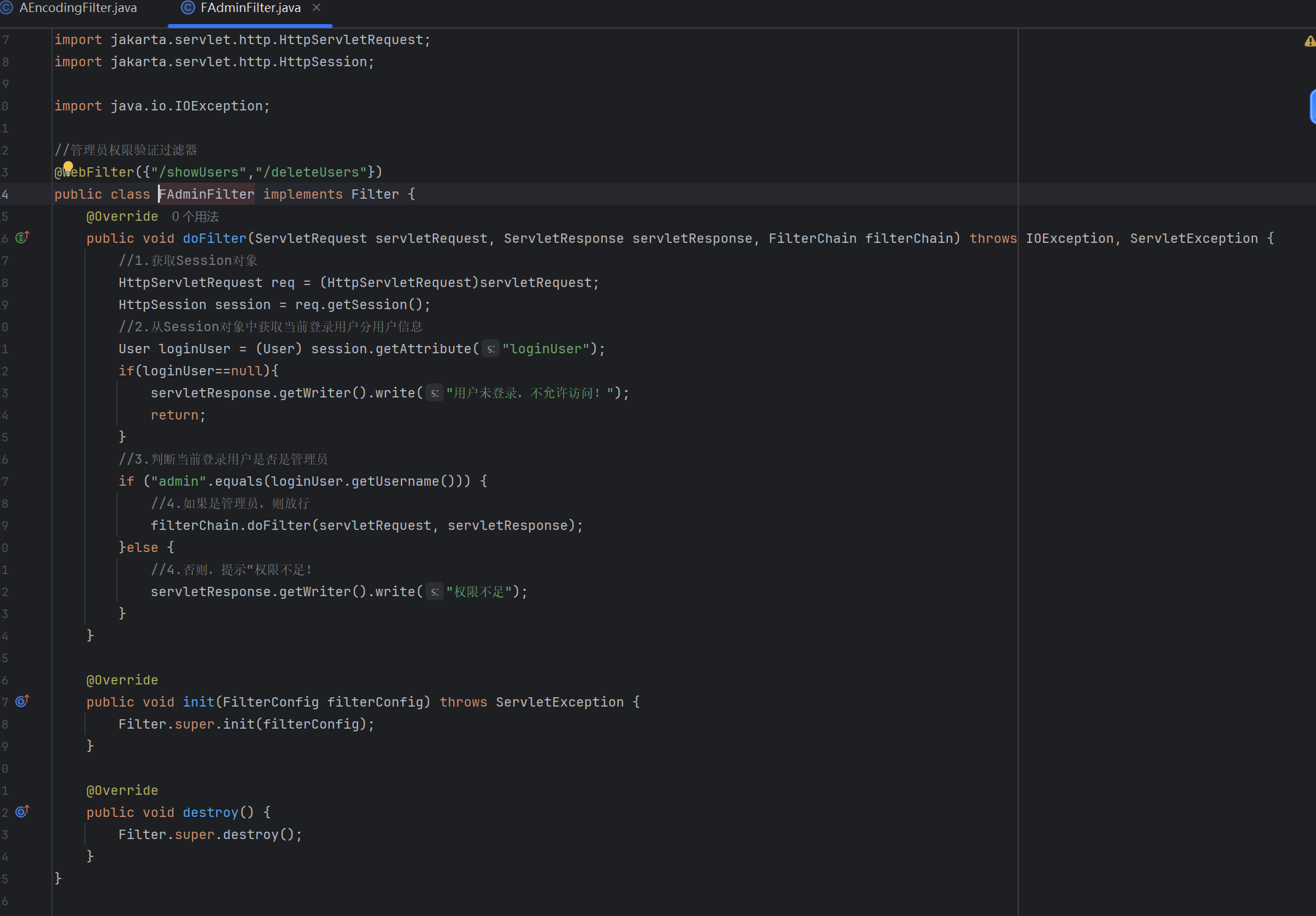This screenshot has width=1316, height=916.
Task: Click the class icon on FAdminFilter.java tab
Action: (x=188, y=8)
